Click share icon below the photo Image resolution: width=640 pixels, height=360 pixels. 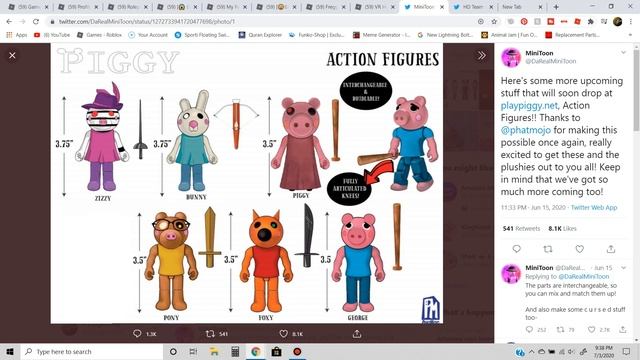[357, 334]
